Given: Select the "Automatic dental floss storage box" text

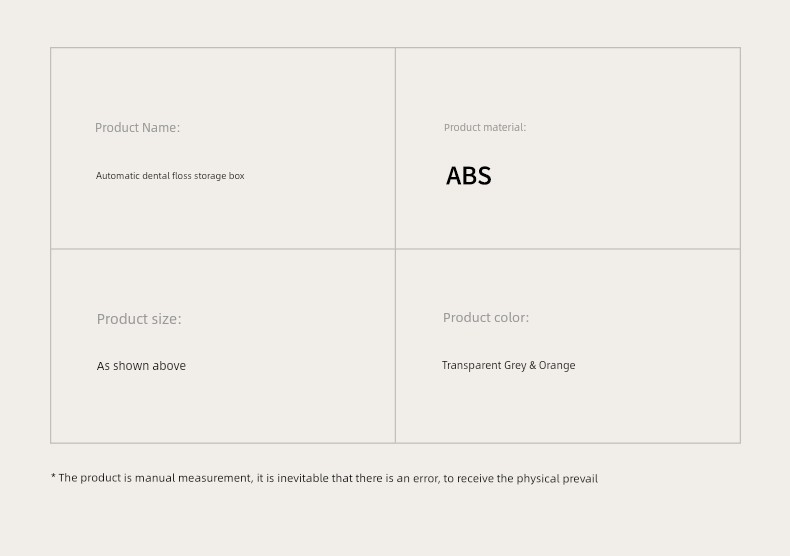Looking at the screenshot, I should tap(170, 176).
